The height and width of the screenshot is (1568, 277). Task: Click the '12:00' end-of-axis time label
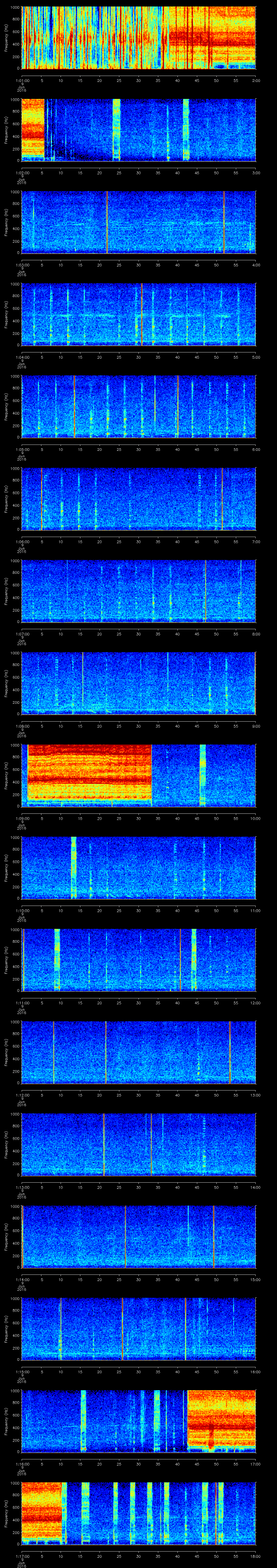point(255,1003)
